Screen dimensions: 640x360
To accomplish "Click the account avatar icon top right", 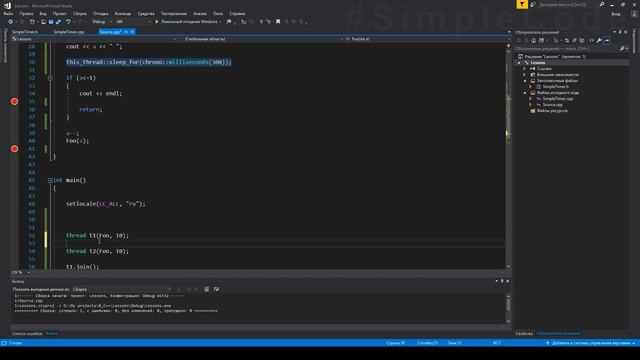I will (x=634, y=13).
